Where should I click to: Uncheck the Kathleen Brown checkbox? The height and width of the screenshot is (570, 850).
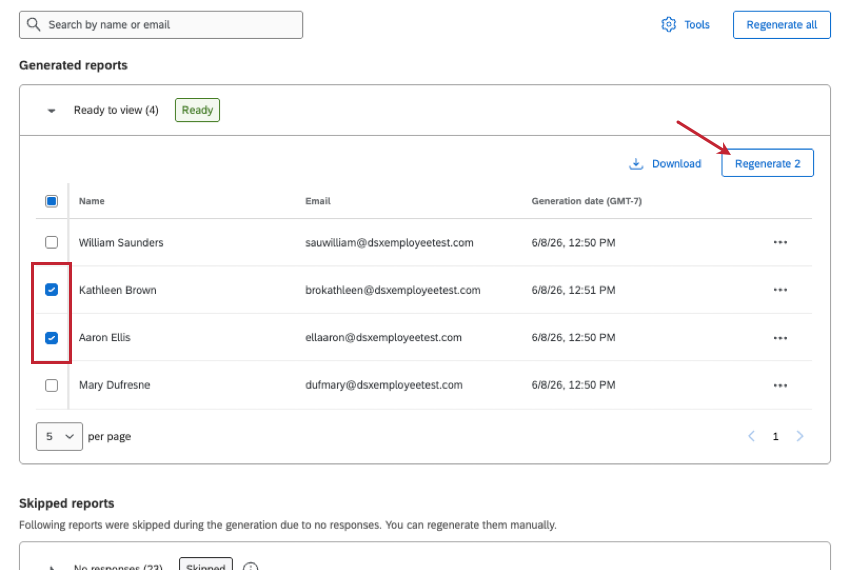pyautogui.click(x=51, y=290)
